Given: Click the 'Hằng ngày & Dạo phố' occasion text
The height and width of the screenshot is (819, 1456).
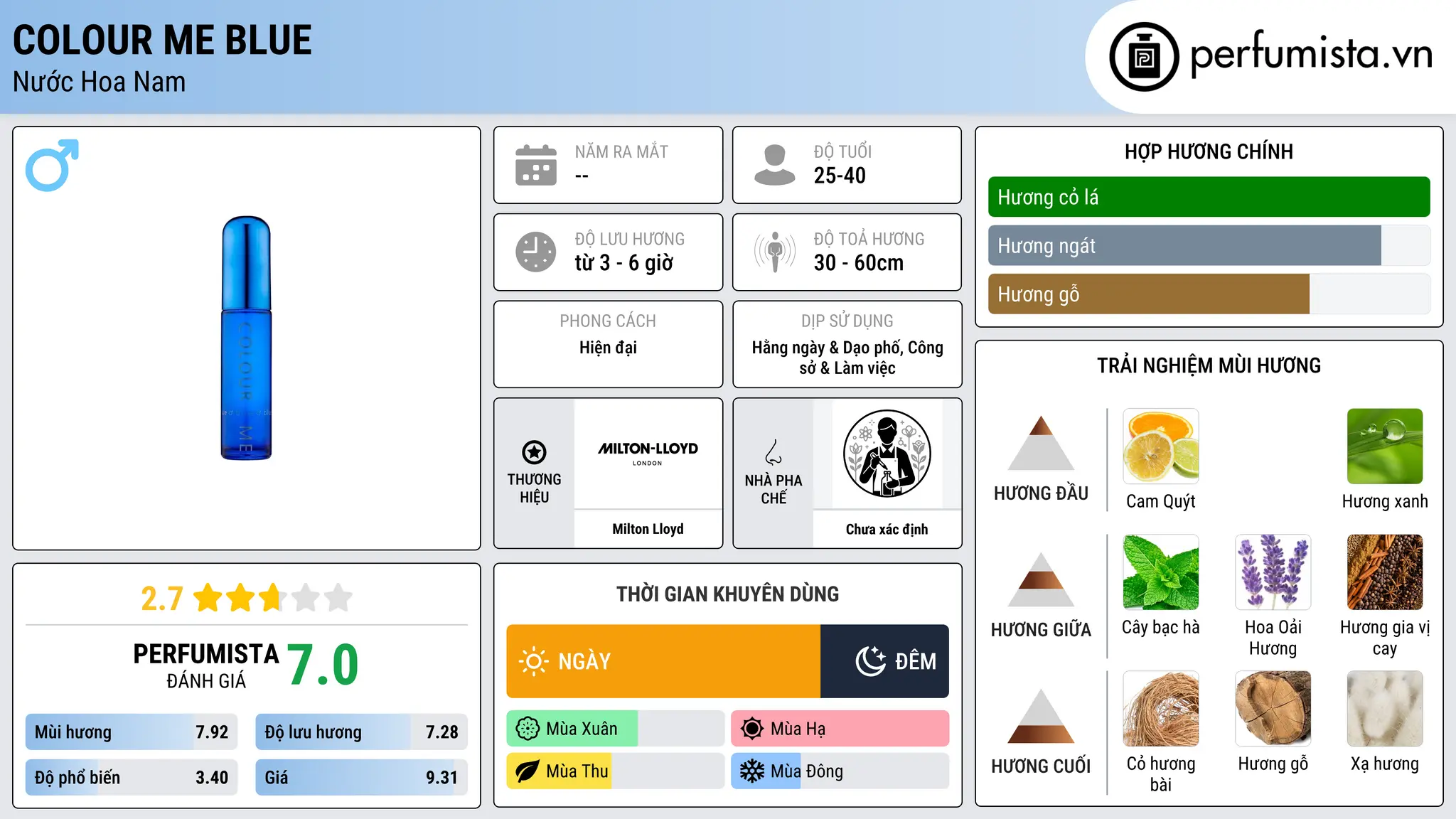Looking at the screenshot, I should tap(828, 348).
